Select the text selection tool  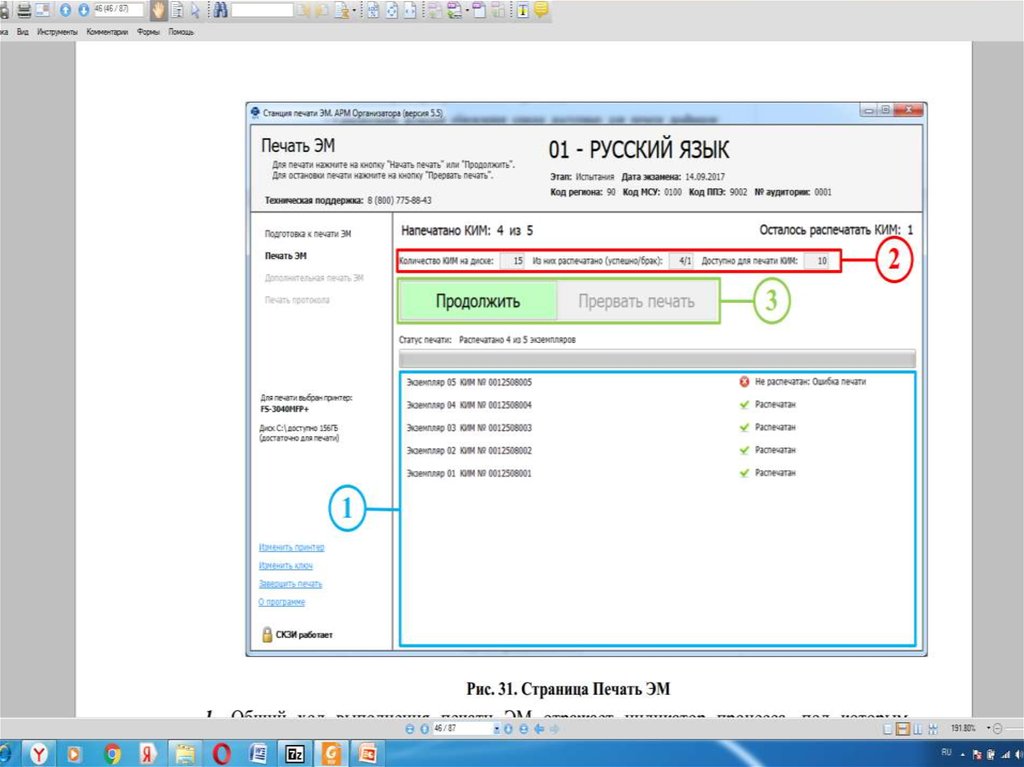pyautogui.click(x=176, y=10)
